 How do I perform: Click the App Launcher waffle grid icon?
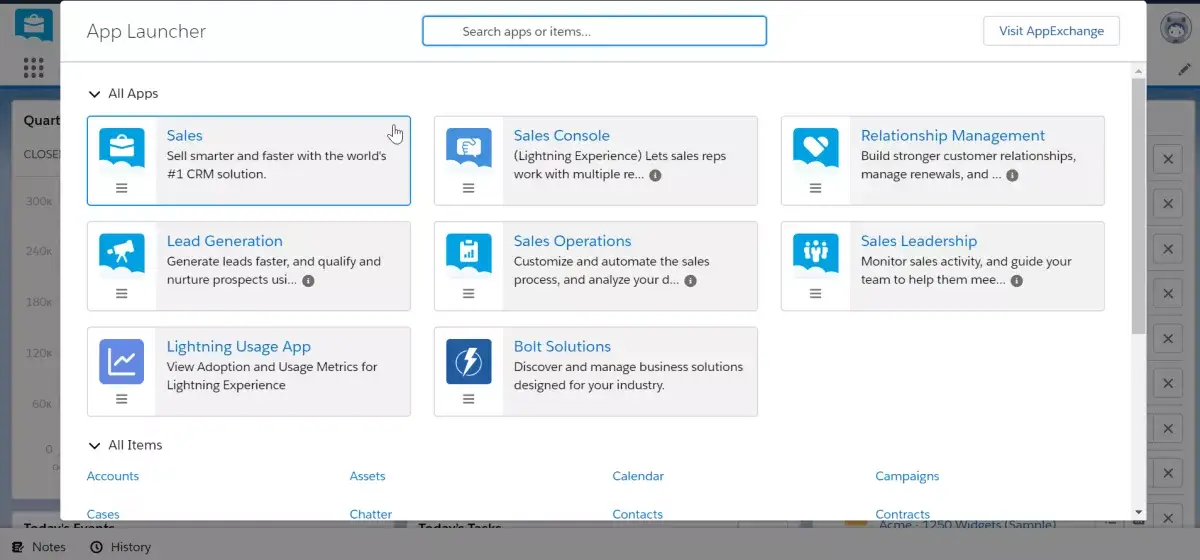[33, 68]
